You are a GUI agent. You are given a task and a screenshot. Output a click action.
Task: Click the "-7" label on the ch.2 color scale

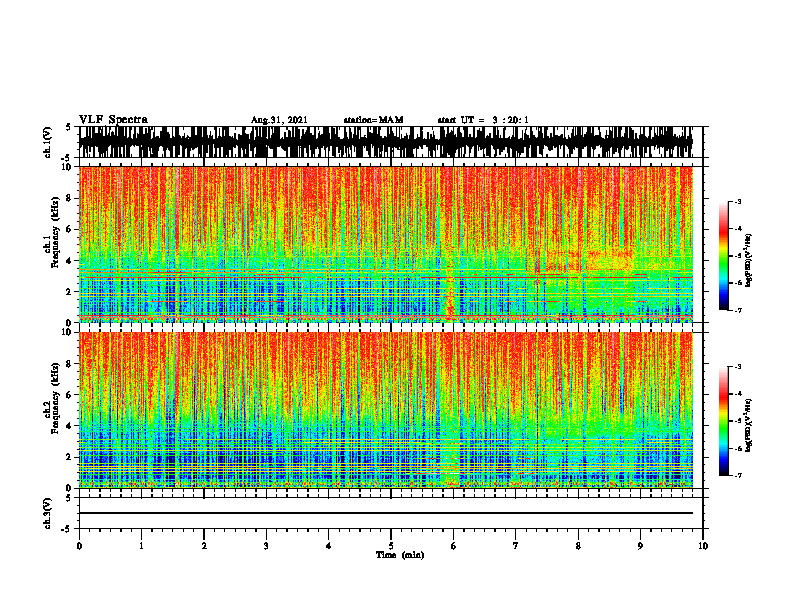[738, 475]
